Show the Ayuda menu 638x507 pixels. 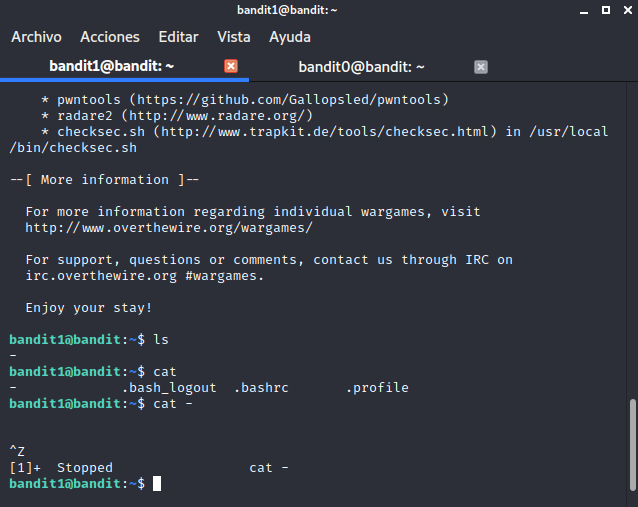pyautogui.click(x=290, y=37)
